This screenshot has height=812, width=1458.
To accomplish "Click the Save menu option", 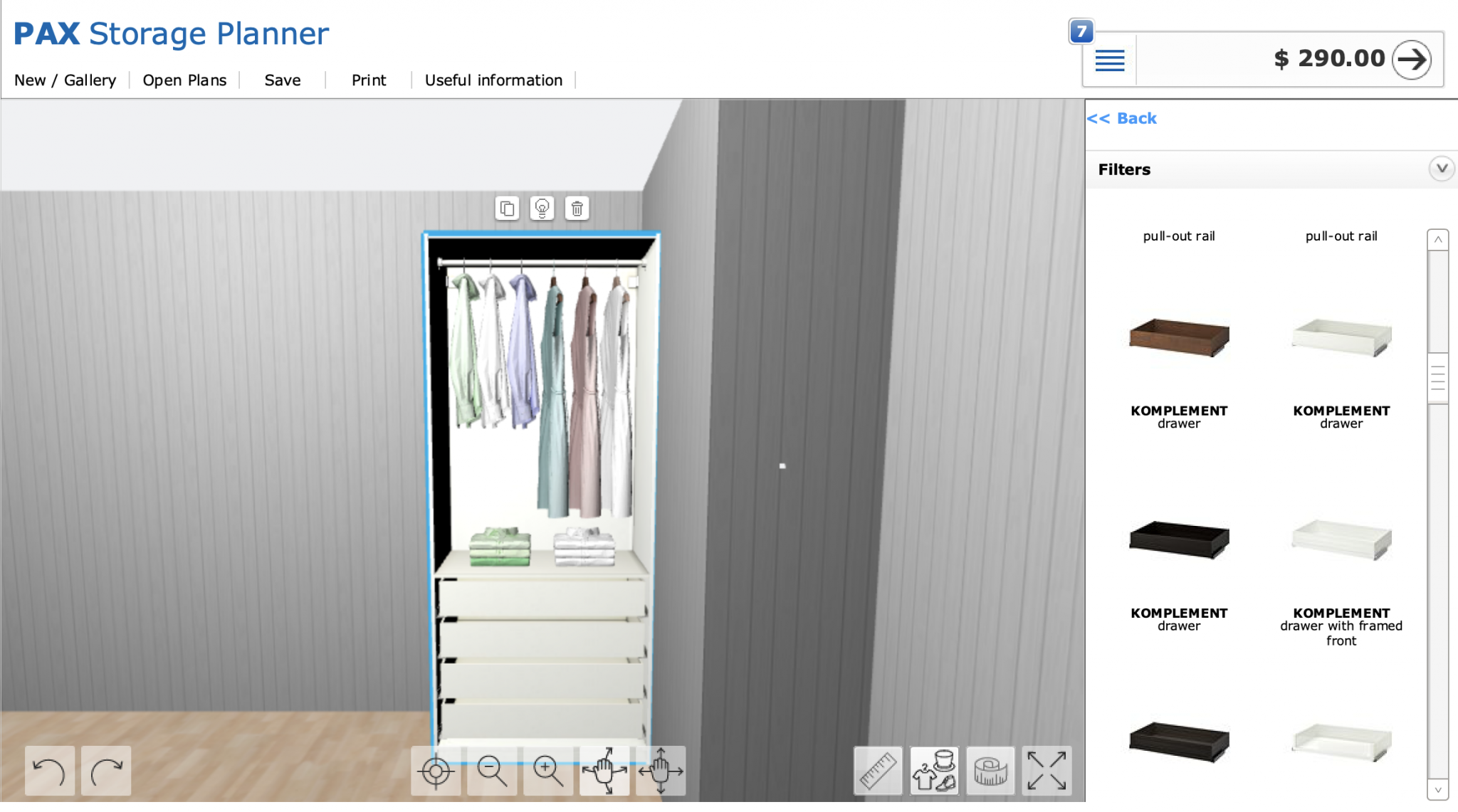I will pos(281,79).
